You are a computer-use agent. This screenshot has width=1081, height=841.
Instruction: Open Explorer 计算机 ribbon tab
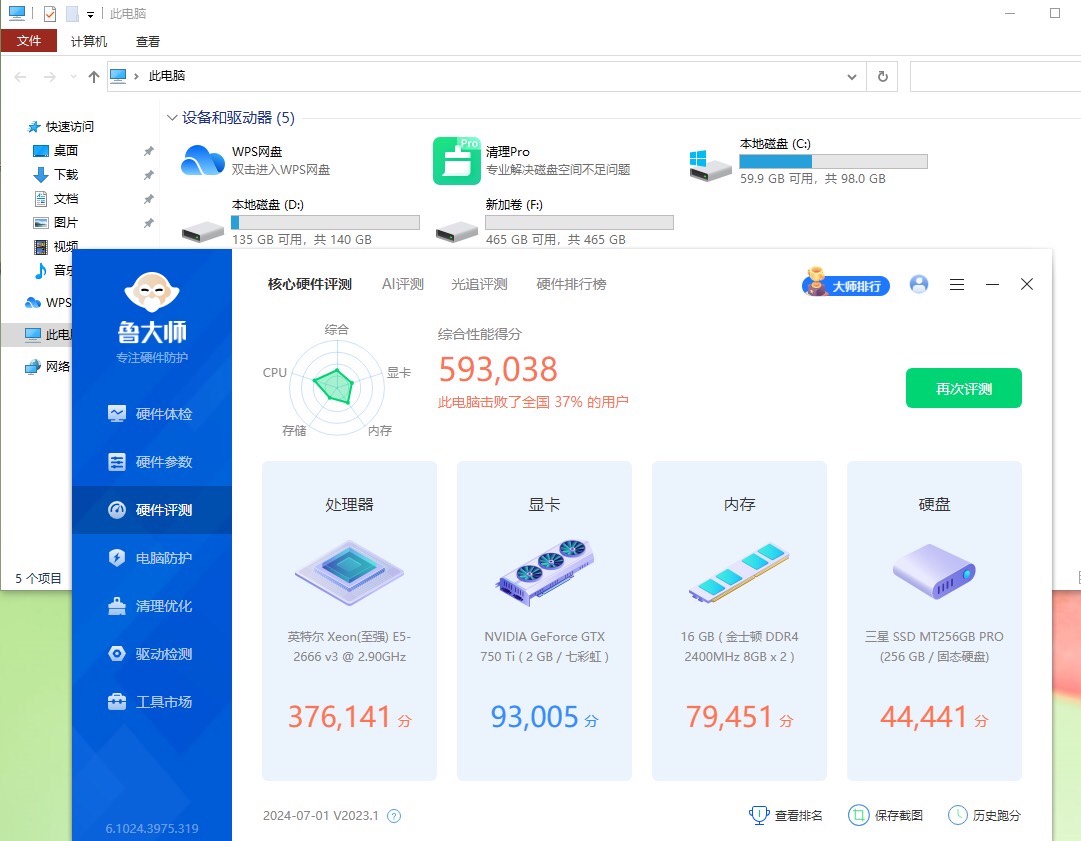[89, 41]
